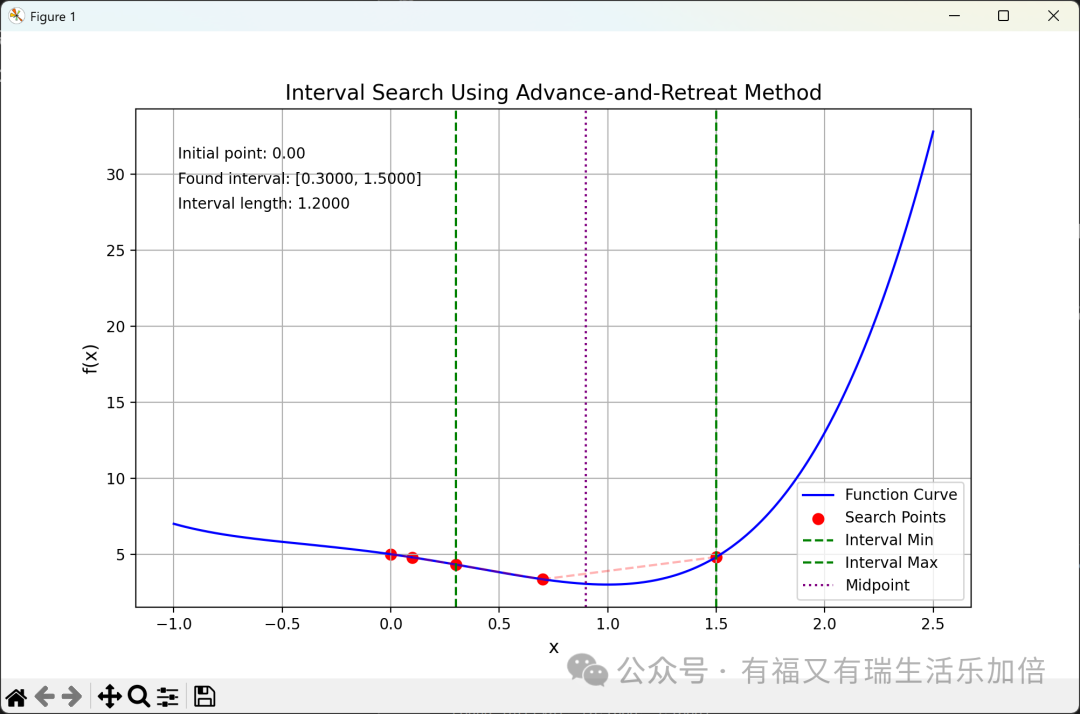Toggle the Pan tool with cross arrows
The height and width of the screenshot is (714, 1080).
[109, 697]
